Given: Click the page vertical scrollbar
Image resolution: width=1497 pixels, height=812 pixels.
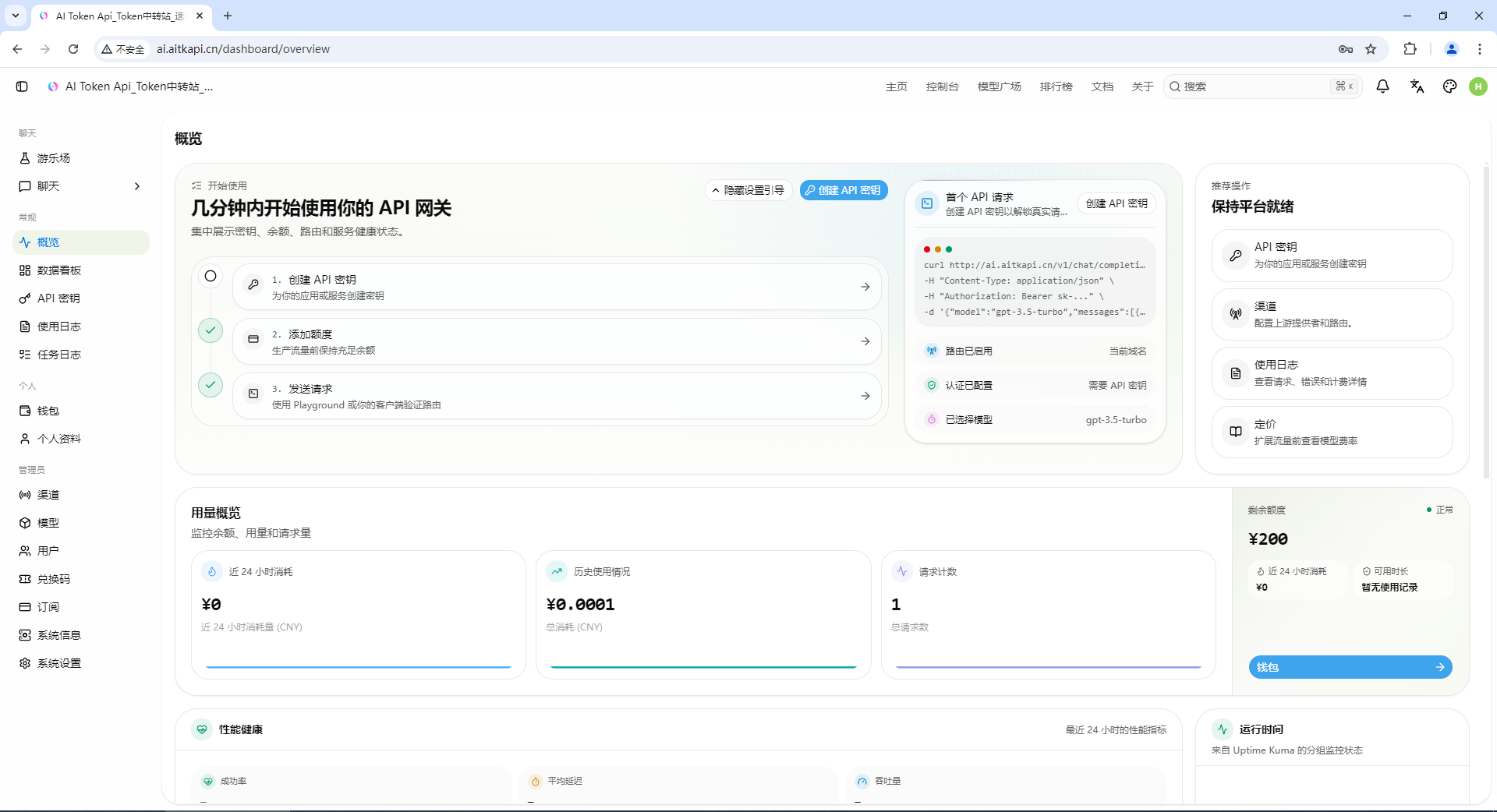Looking at the screenshot, I should (1487, 321).
